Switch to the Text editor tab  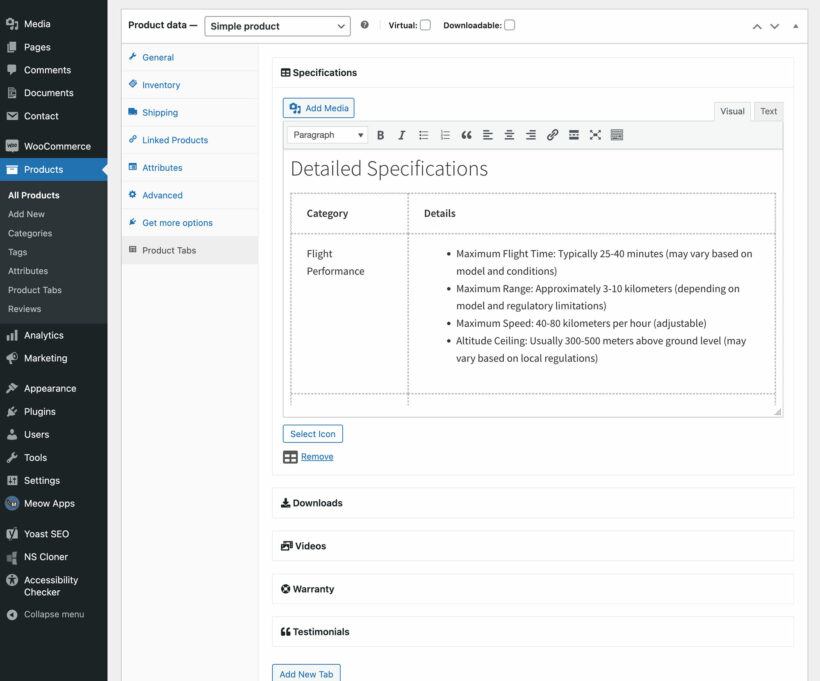coord(768,111)
